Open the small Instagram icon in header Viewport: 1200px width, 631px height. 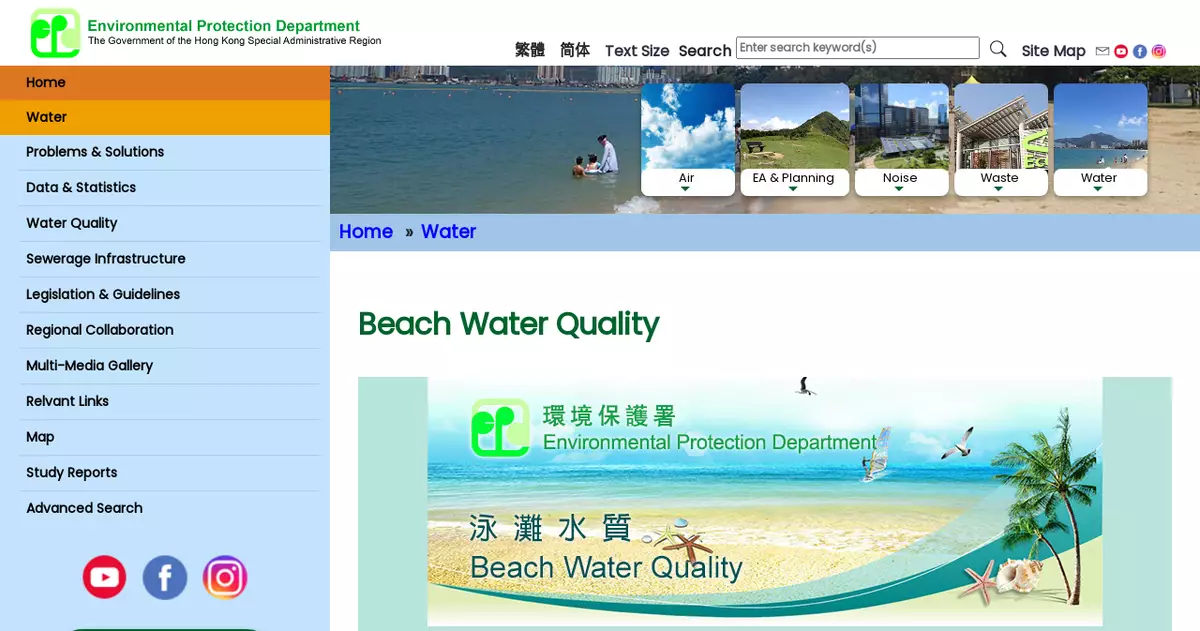pyautogui.click(x=1158, y=51)
